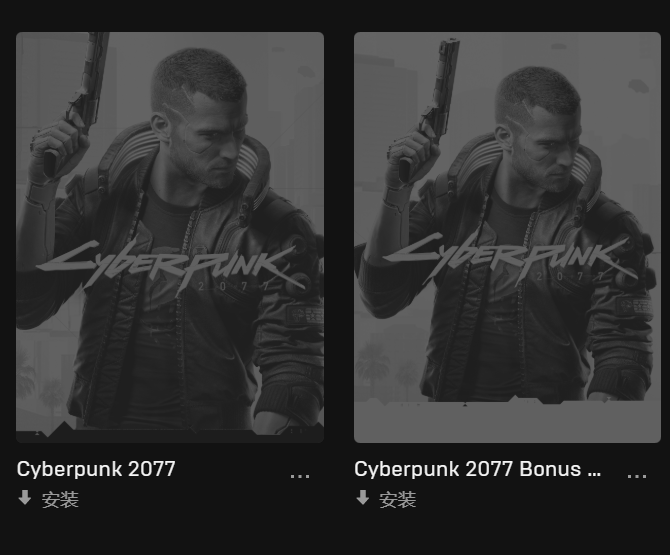Open the three-dot menu for Cyberpunk 2077 Bonus

pyautogui.click(x=637, y=476)
